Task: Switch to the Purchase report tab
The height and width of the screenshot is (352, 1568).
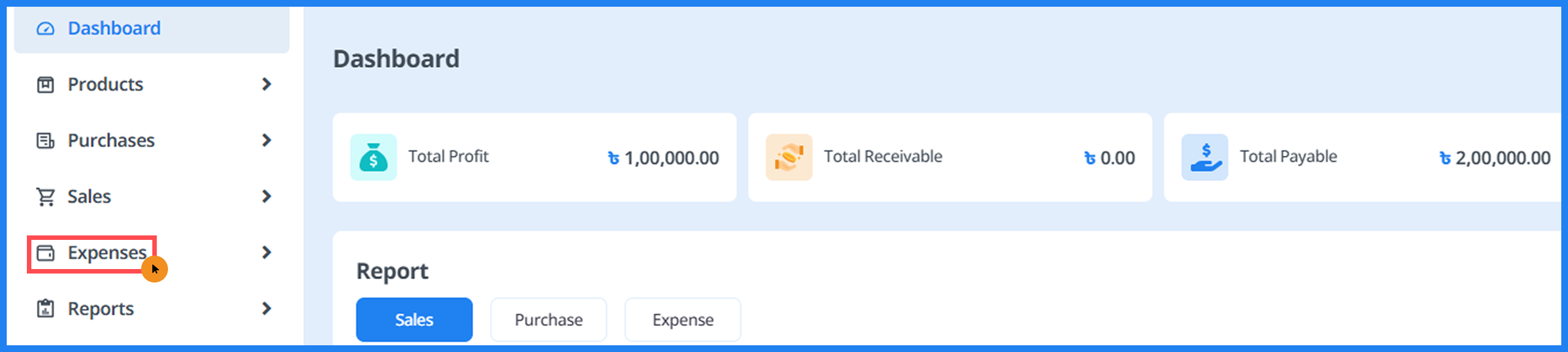Action: tap(548, 319)
